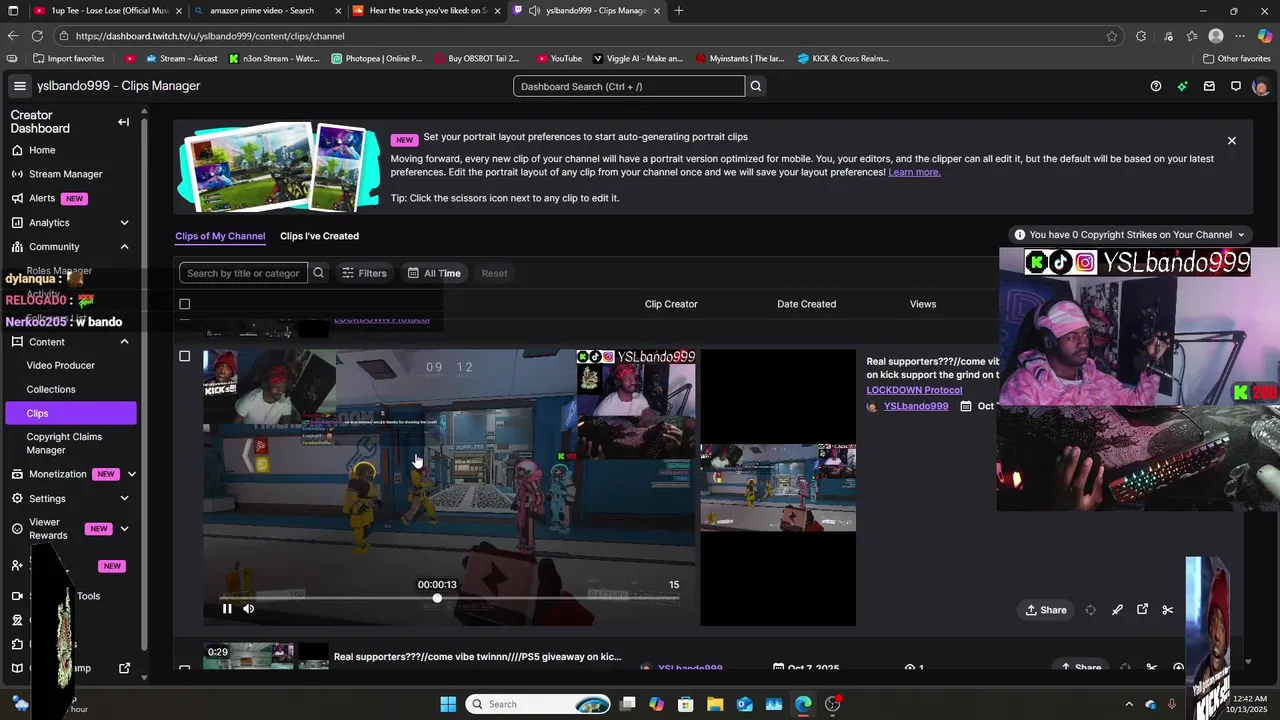The image size is (1280, 720).
Task: Open Microsoft Edge from the taskbar
Action: pos(803,704)
